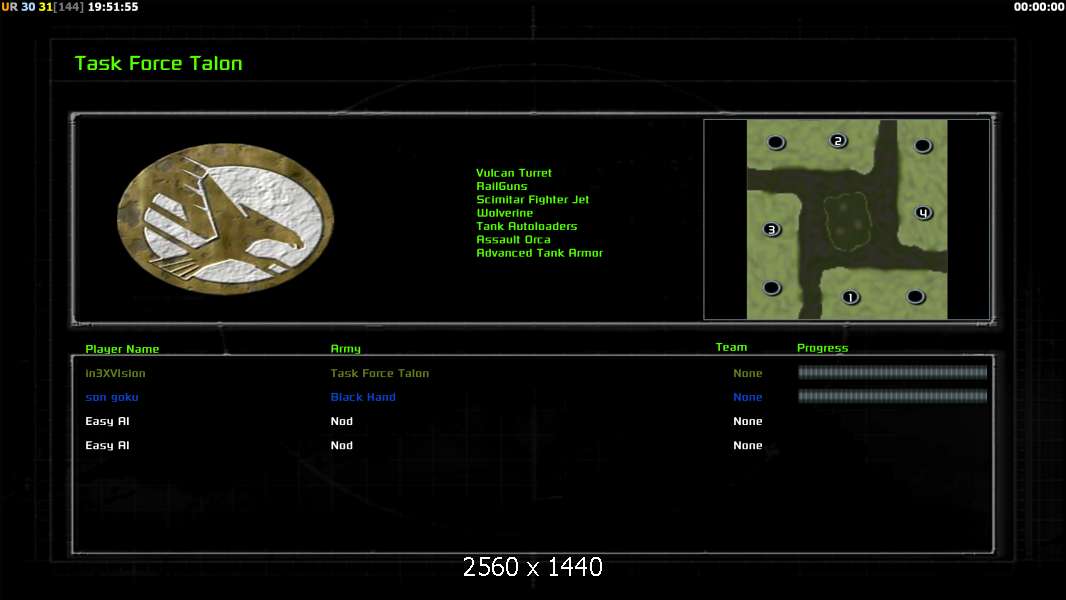This screenshot has width=1066, height=600.
Task: Select start position 1 on the minimap
Action: click(x=850, y=297)
